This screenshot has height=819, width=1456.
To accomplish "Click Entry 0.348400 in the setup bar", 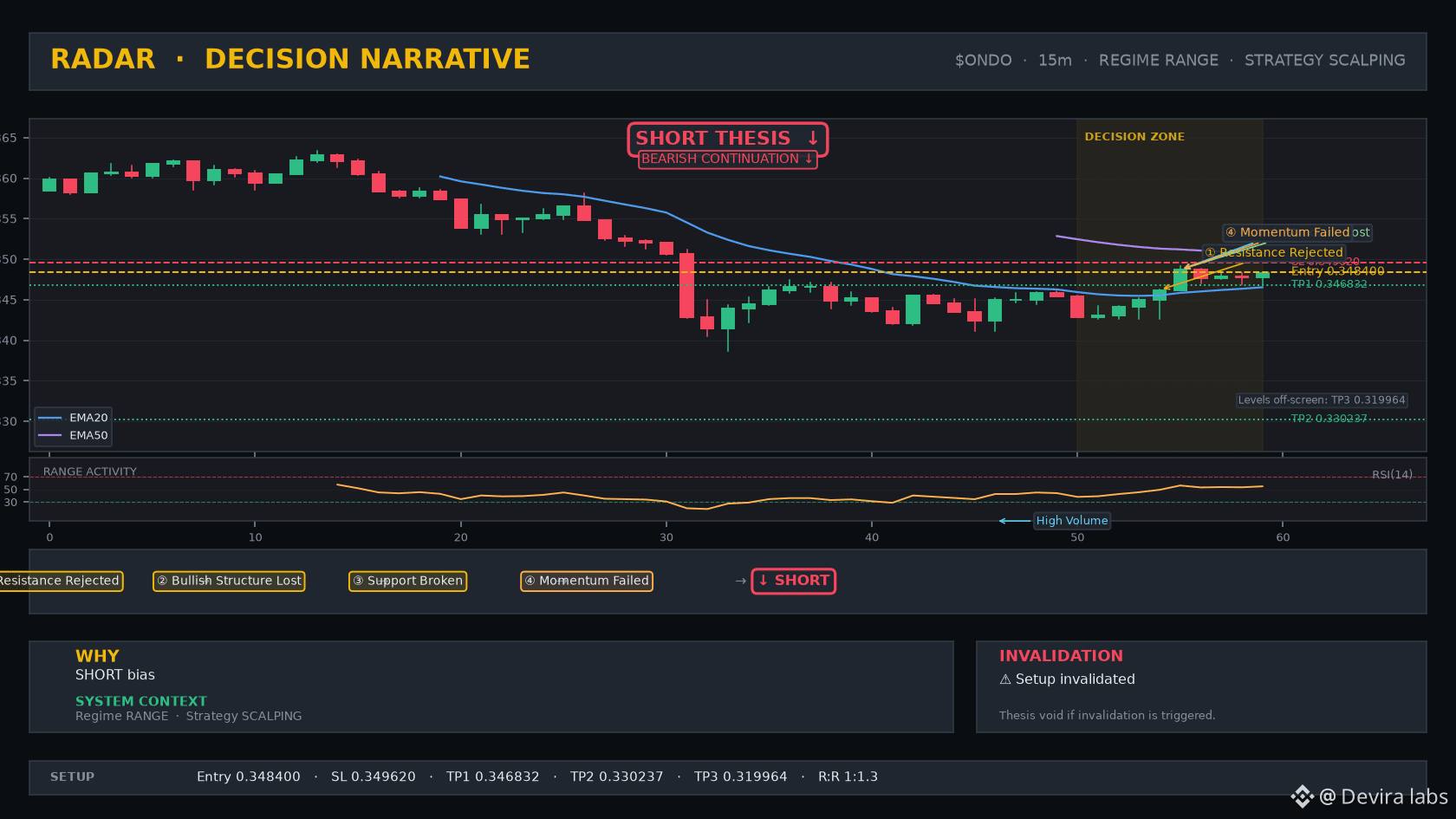I will coord(249,777).
